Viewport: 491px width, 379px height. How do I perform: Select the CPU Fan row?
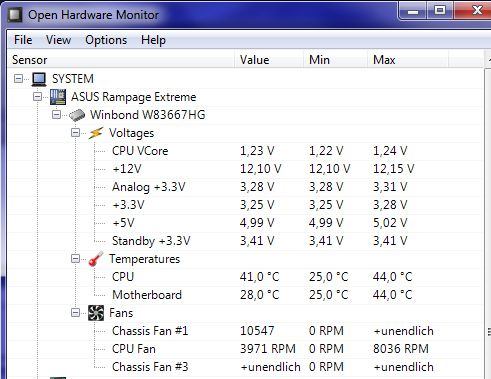[245, 349]
